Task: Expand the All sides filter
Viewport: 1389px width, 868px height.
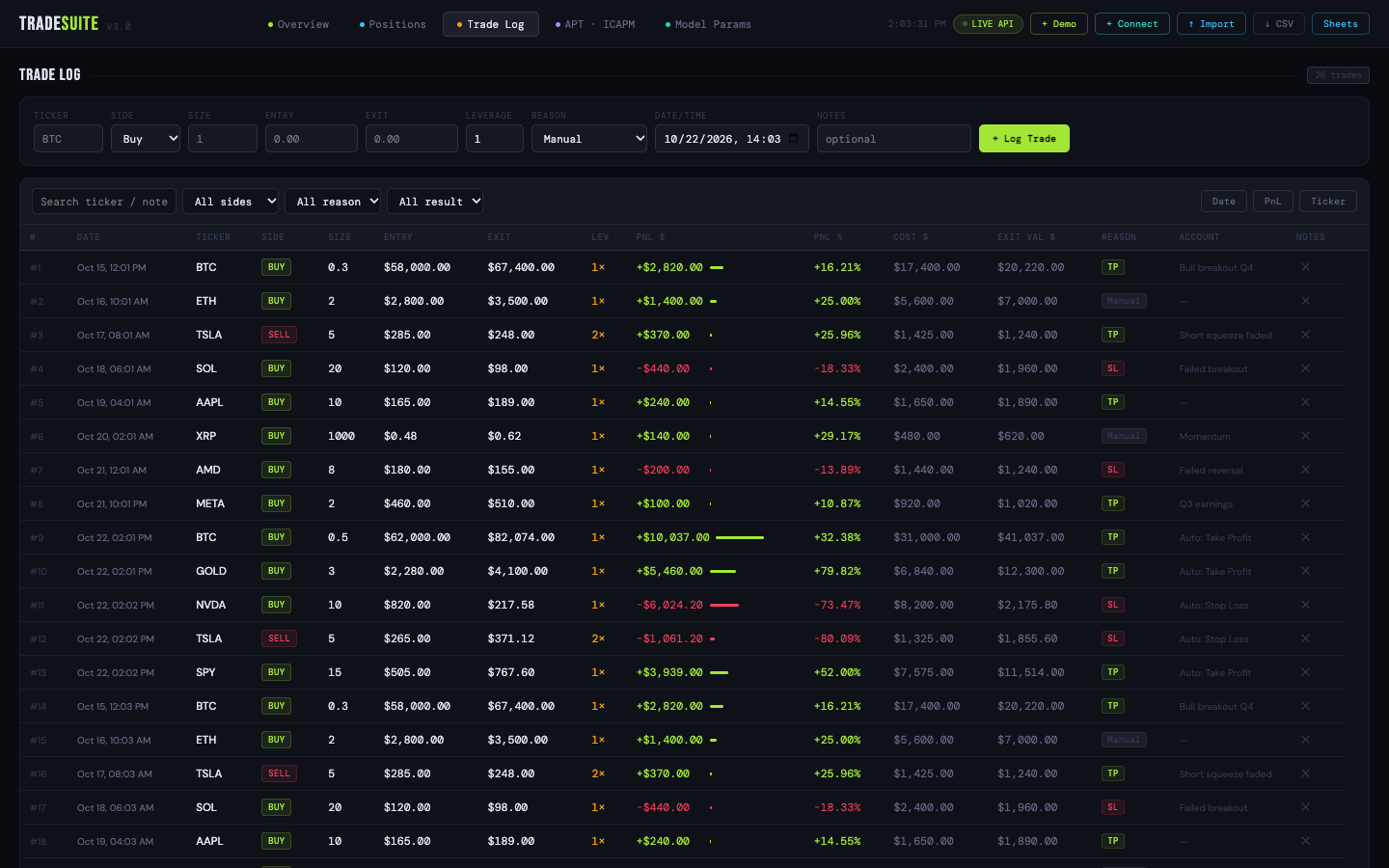Action: [x=231, y=201]
